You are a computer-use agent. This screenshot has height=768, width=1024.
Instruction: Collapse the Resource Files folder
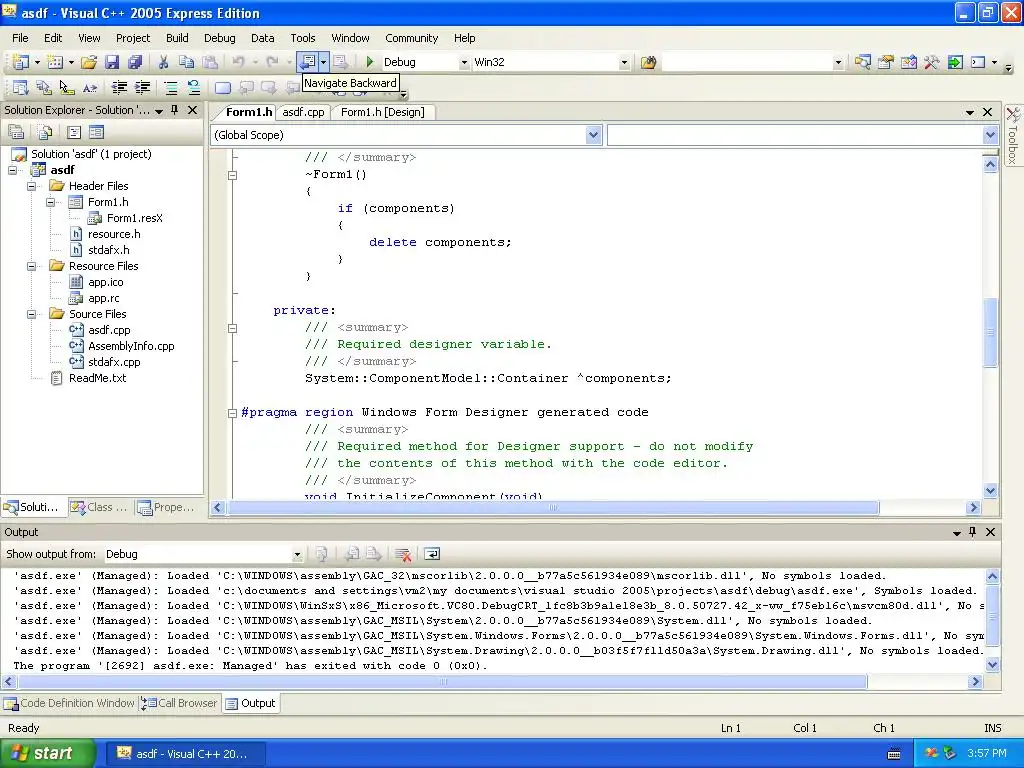tap(31, 266)
